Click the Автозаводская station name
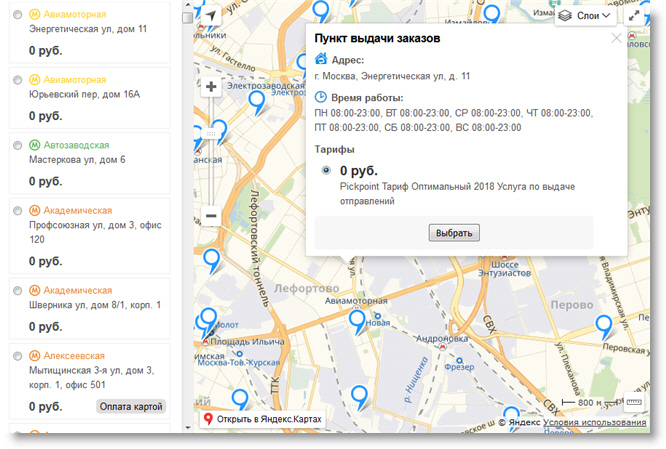This screenshot has width=666, height=449. tap(76, 145)
